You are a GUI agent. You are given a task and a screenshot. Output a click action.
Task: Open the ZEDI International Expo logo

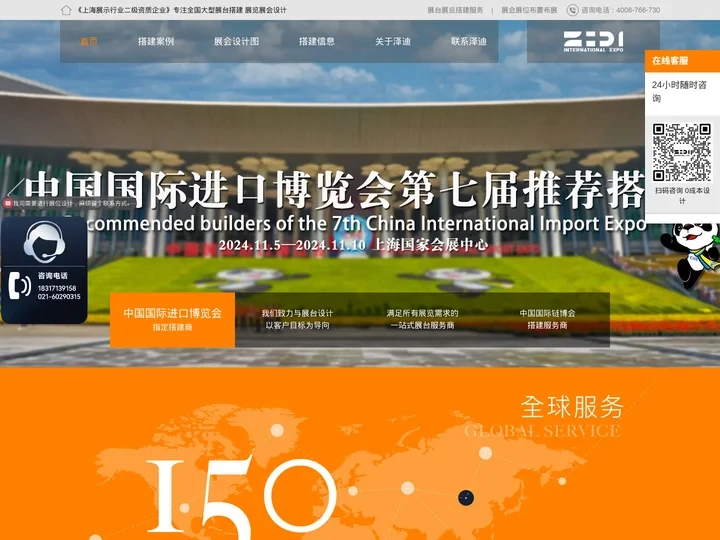[593, 41]
